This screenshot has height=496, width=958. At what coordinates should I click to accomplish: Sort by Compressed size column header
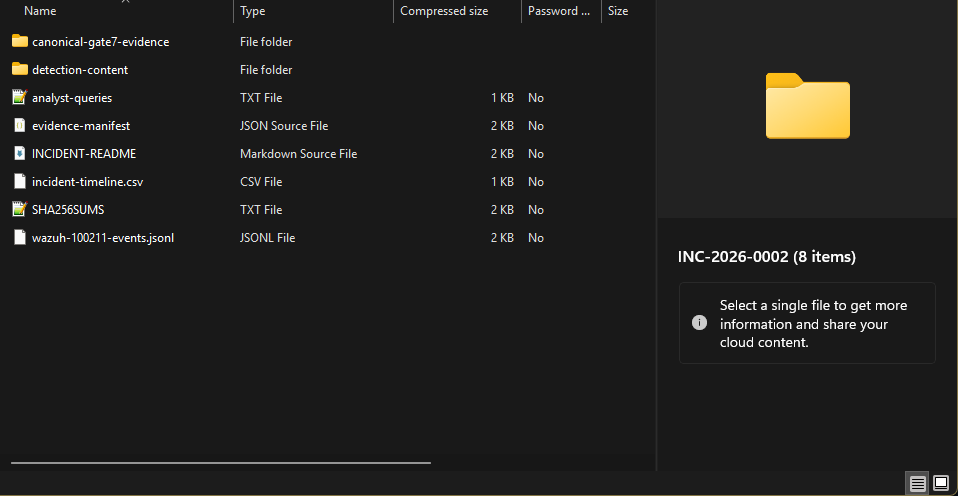pos(444,11)
